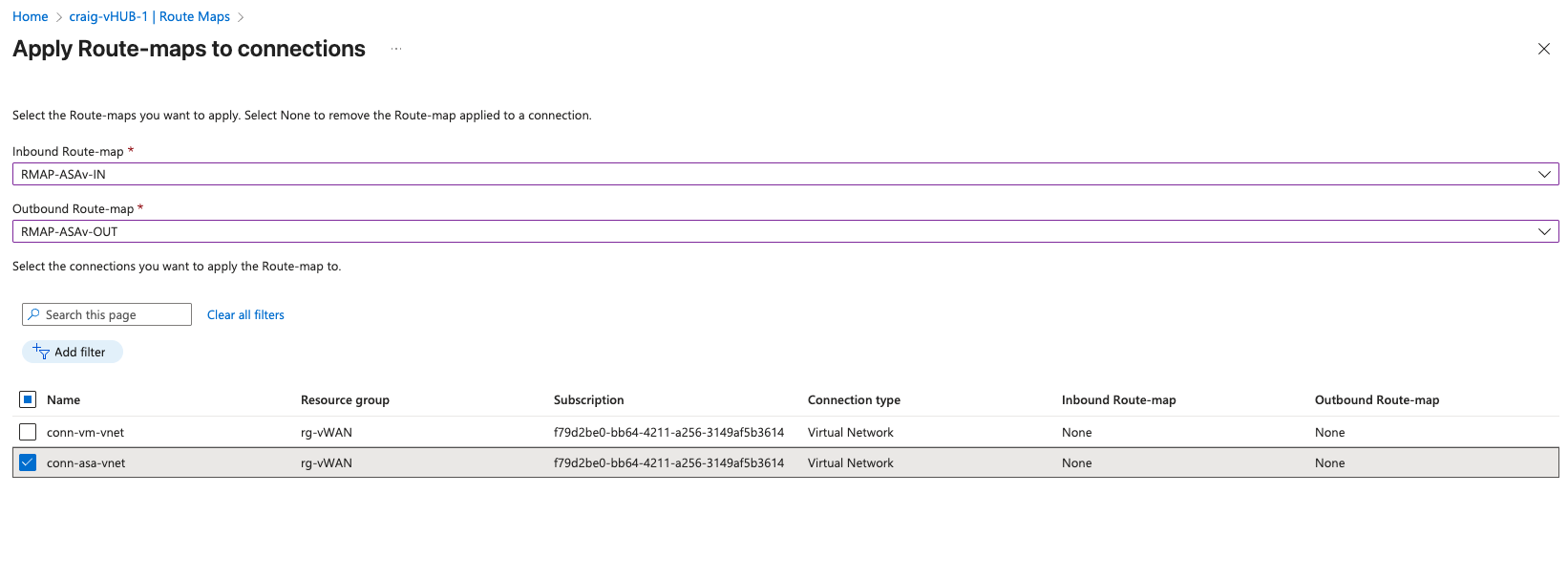This screenshot has width=1568, height=580.
Task: Click the Inbound Route-map column header
Action: (1118, 399)
